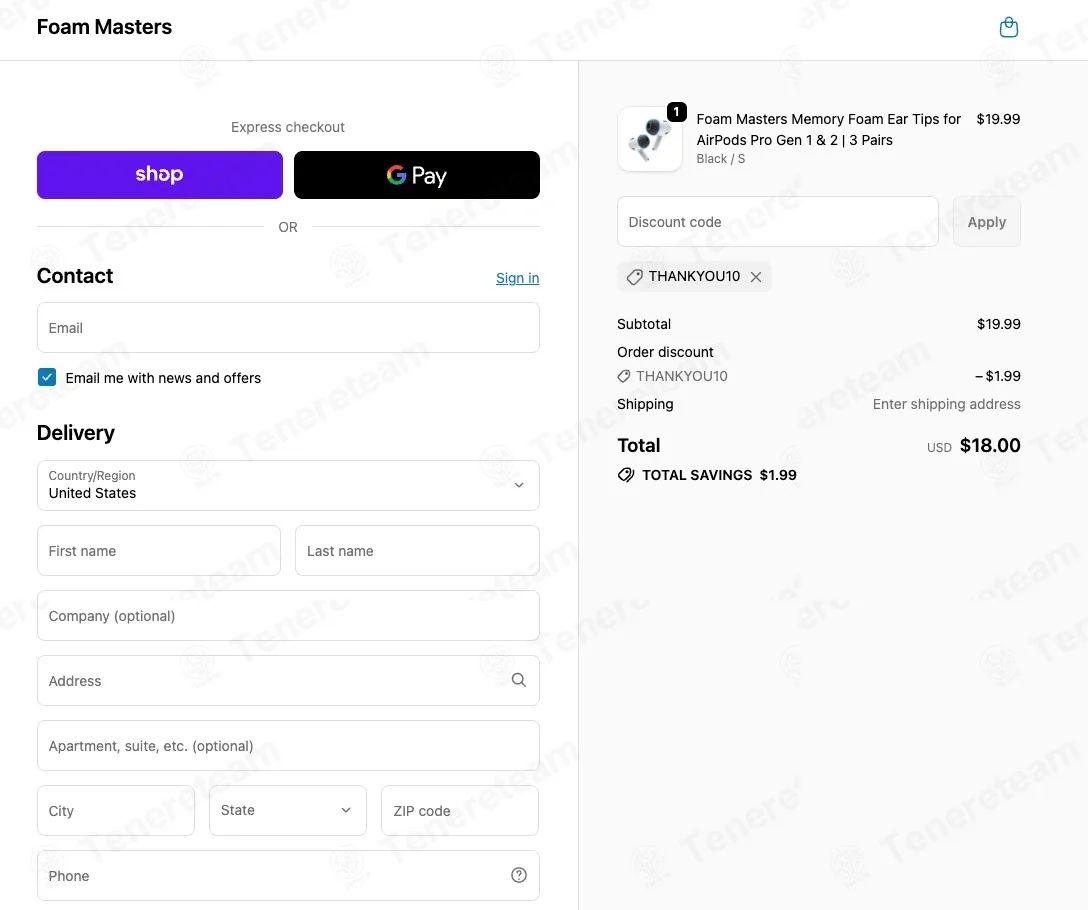Pay with Google Pay express button

click(416, 175)
